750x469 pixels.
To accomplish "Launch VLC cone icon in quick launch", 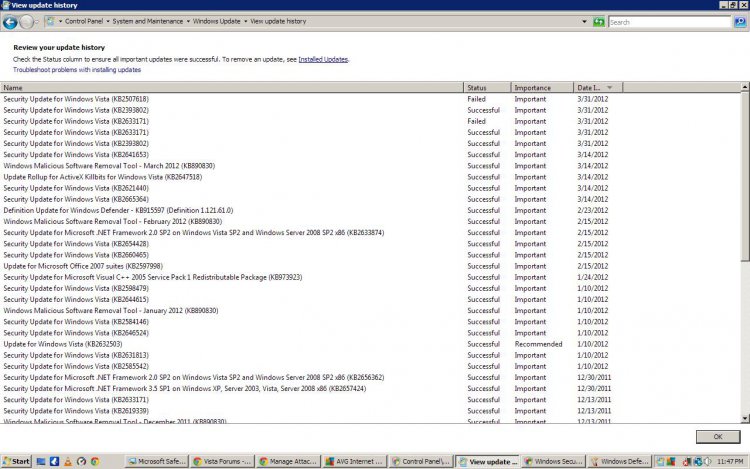I will 68,461.
